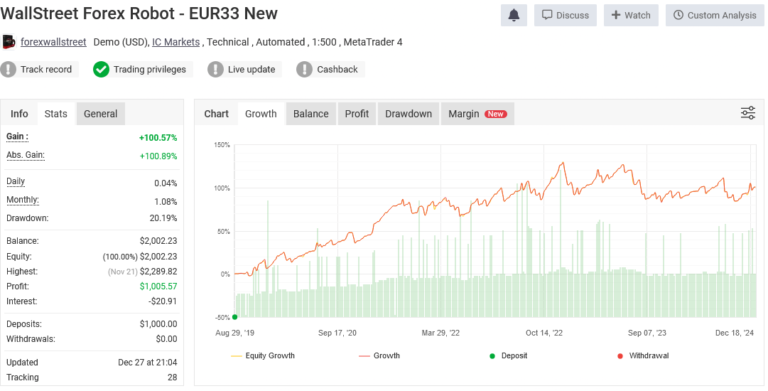Open the Margin New tab
This screenshot has height=391, width=768.
click(x=478, y=114)
